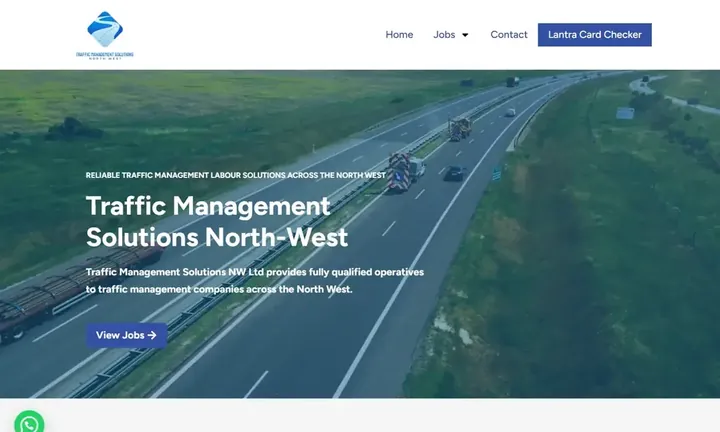Go to the Home menu item

point(399,34)
